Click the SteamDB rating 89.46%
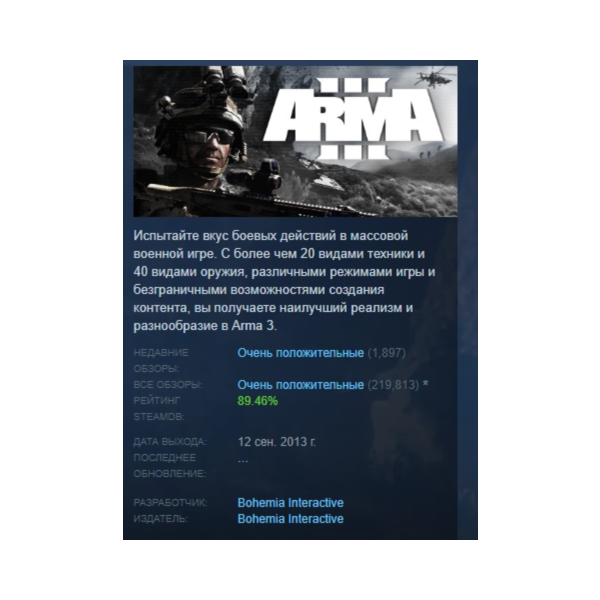Screen dimensions: 600x600 [258, 401]
